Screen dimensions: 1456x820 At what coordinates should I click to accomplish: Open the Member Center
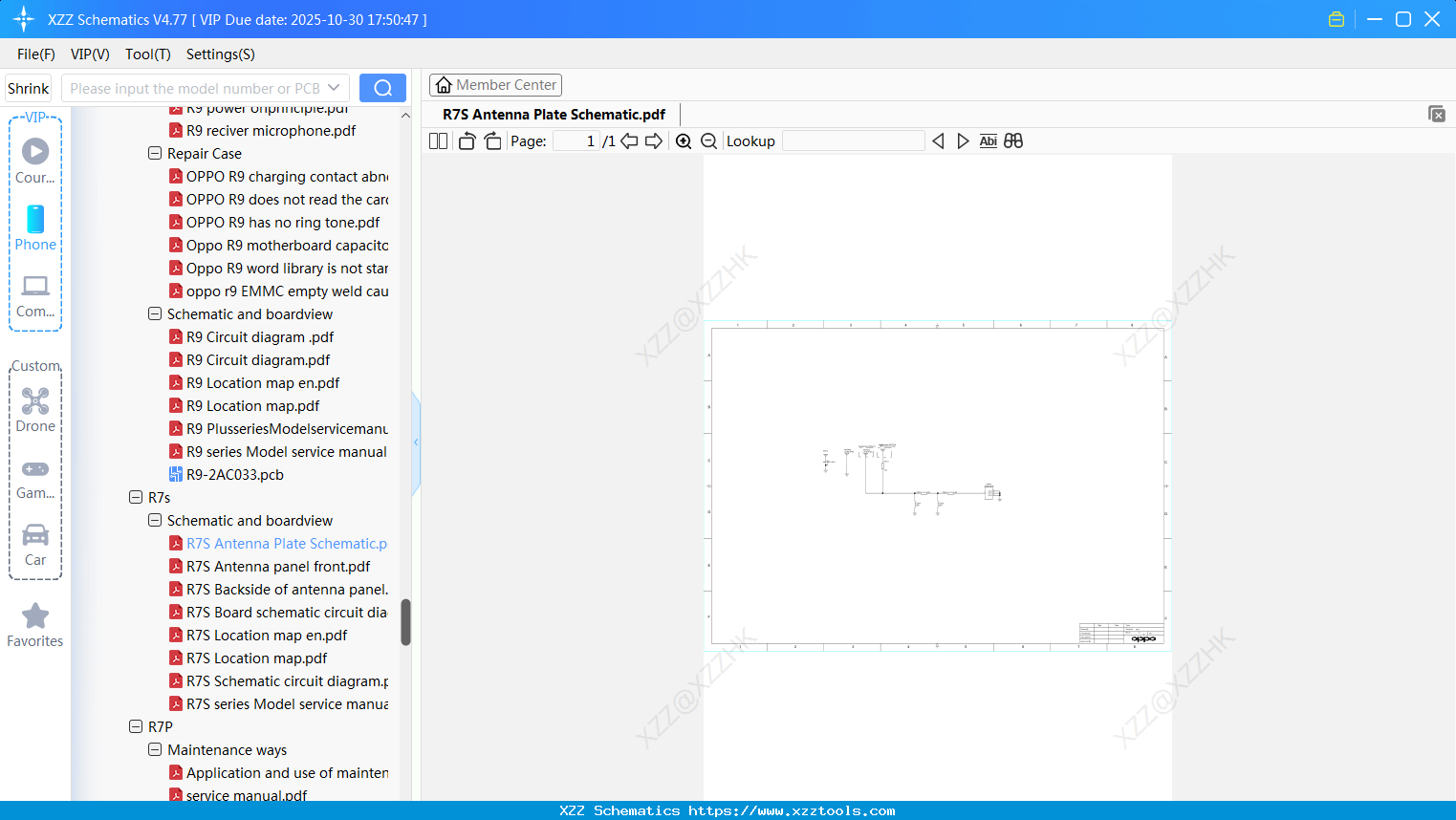point(495,85)
